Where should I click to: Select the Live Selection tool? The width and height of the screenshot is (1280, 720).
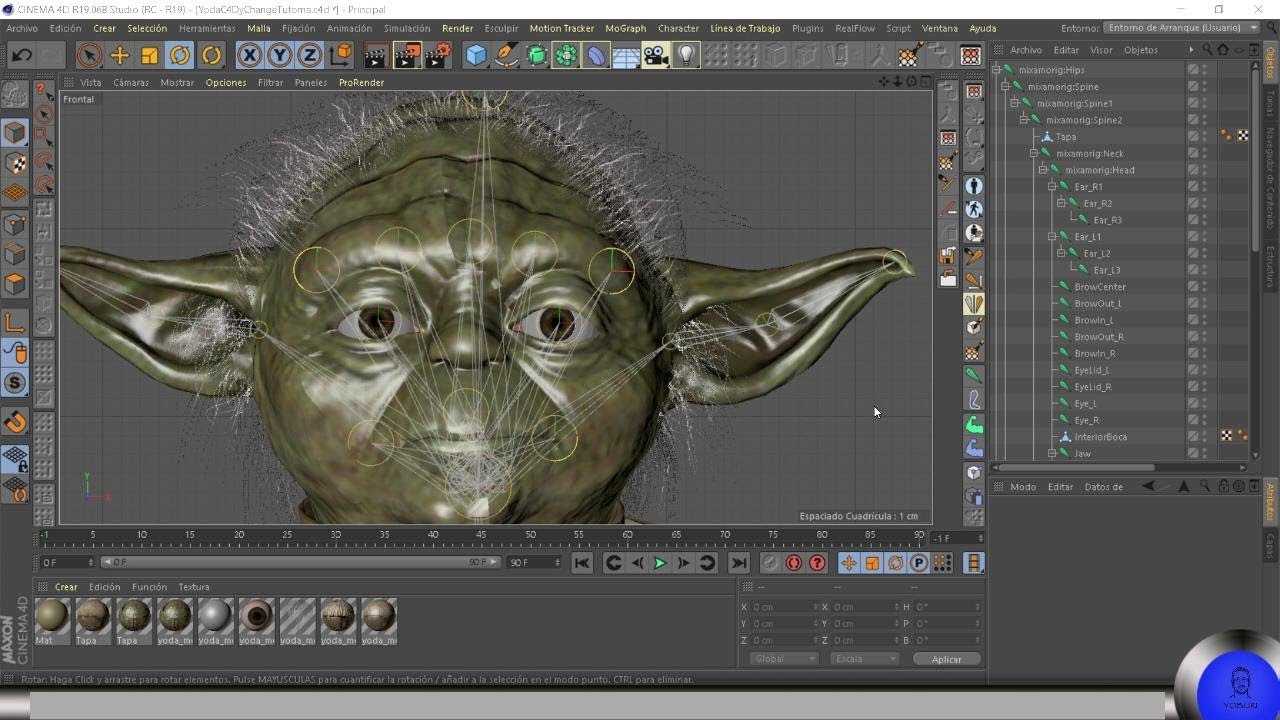89,55
